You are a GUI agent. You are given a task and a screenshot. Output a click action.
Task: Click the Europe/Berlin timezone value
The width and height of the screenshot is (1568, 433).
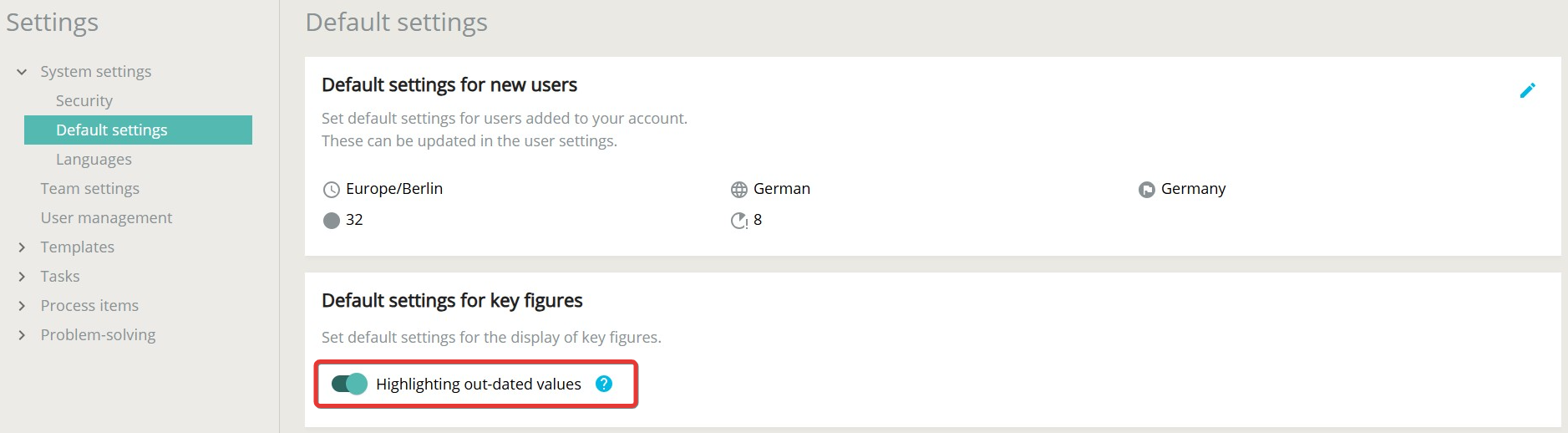(394, 189)
